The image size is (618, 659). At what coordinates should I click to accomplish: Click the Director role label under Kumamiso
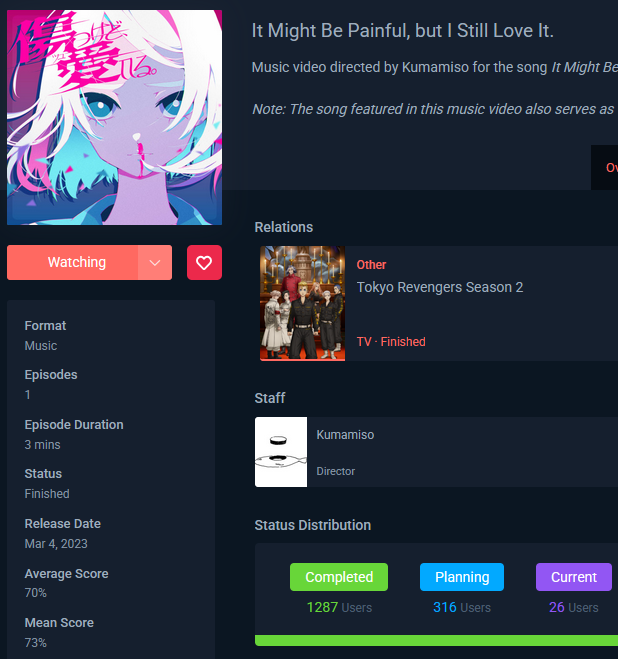(x=335, y=471)
